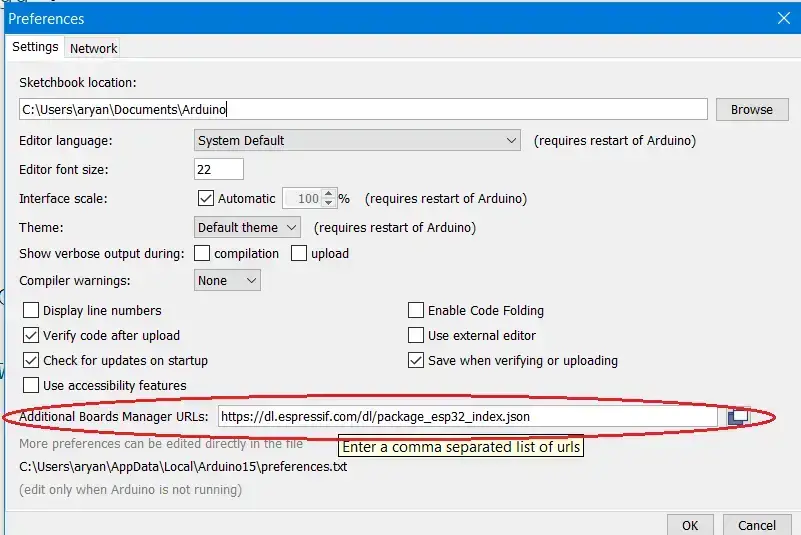
Task: Increase the interface scale with the up arrow
Action: click(328, 194)
